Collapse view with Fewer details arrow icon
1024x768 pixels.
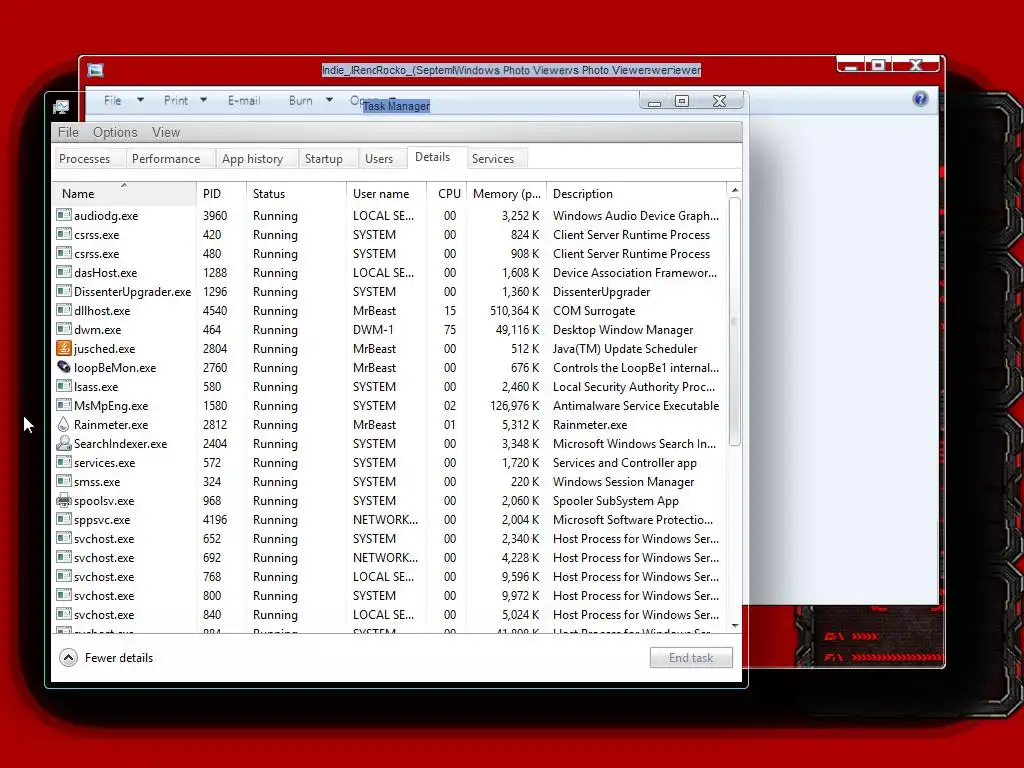pyautogui.click(x=69, y=658)
